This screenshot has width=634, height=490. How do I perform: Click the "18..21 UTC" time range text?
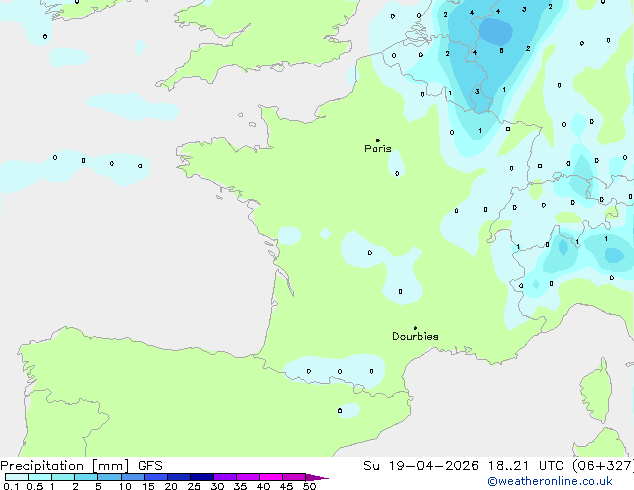coord(525,466)
